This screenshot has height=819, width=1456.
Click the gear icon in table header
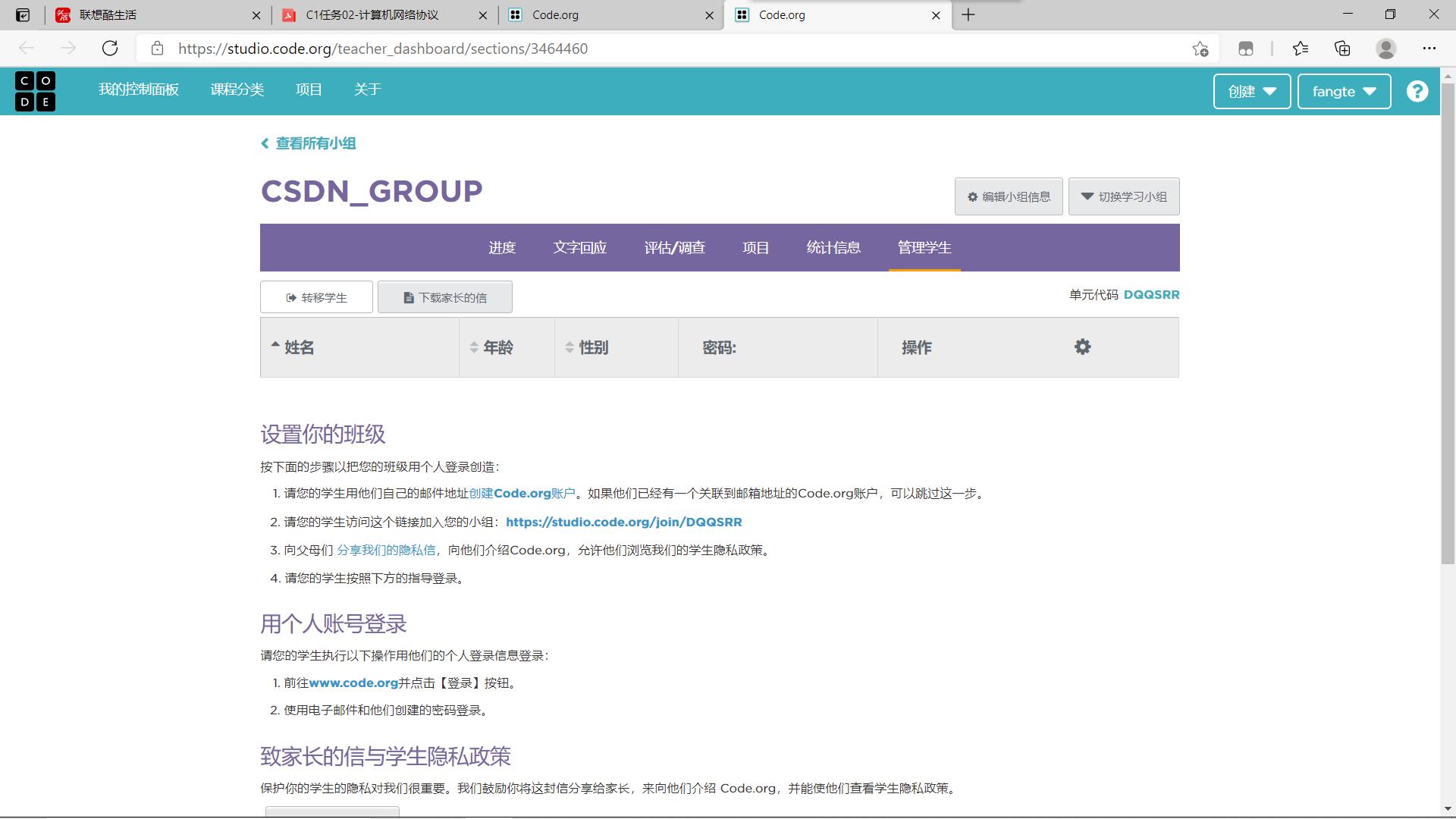tap(1082, 347)
